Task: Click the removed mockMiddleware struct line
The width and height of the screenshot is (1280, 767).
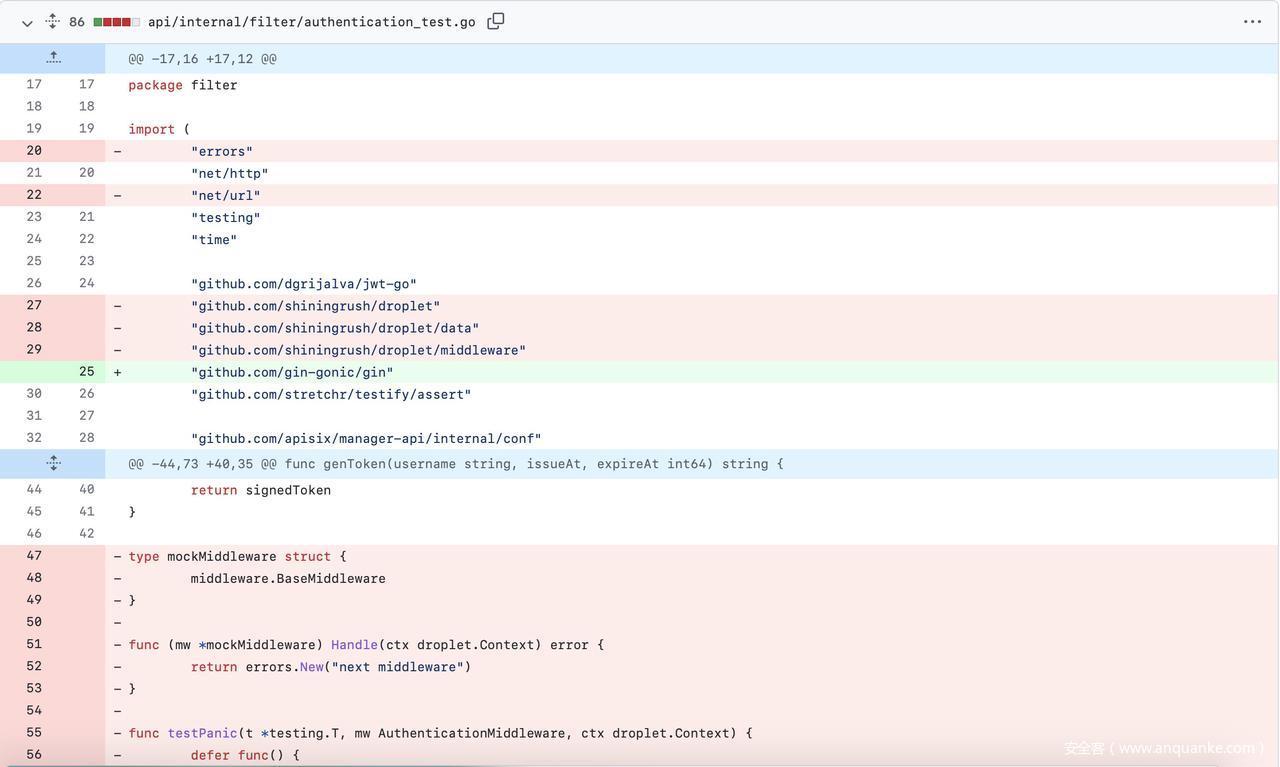Action: 237,556
